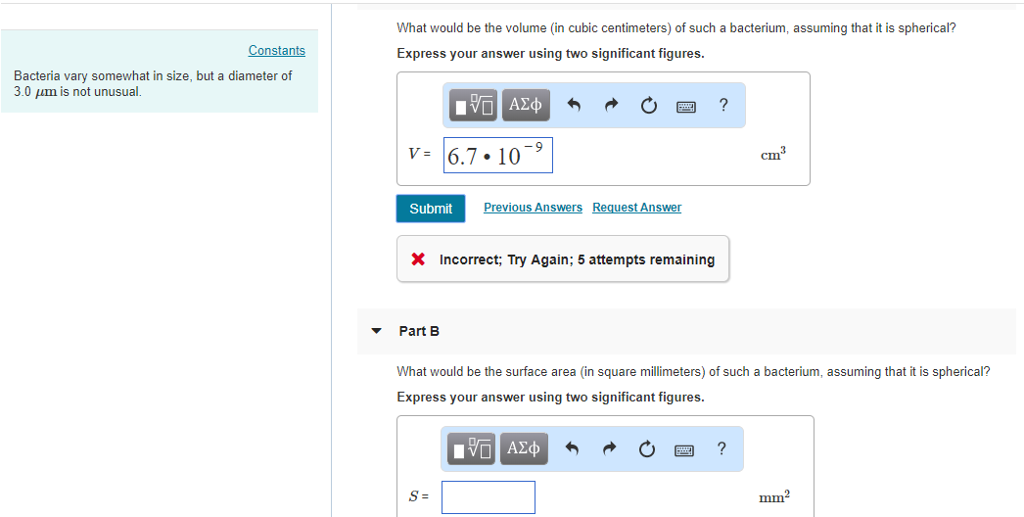The width and height of the screenshot is (1024, 517).
Task: Reset the Part B answer field
Action: pos(647,449)
